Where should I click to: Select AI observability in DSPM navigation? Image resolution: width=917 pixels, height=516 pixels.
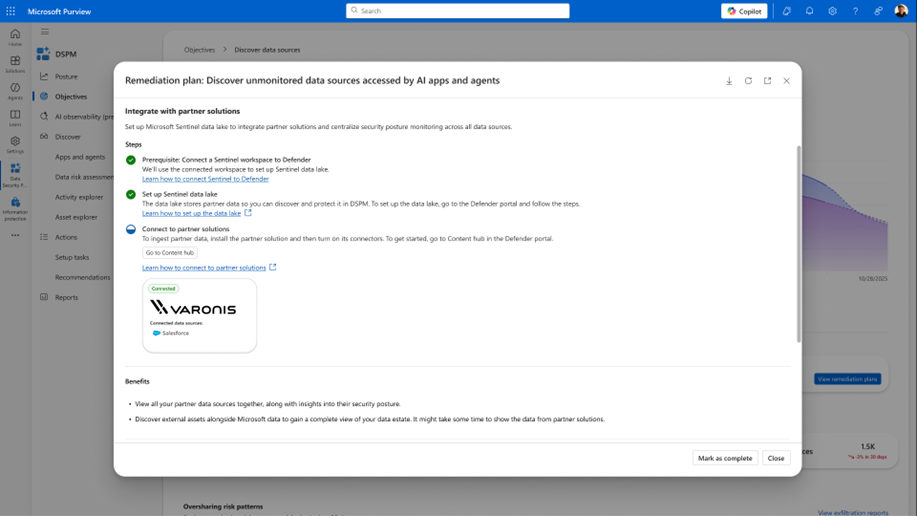coord(77,116)
